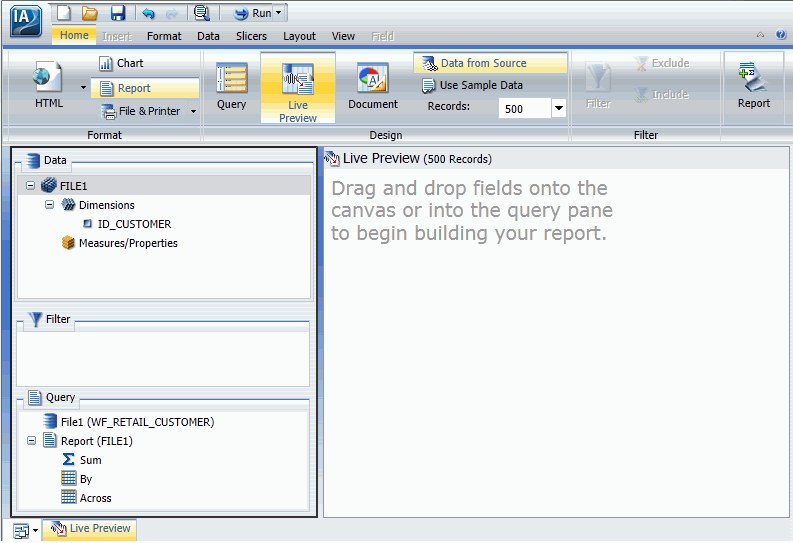Switch to Chart mode

(121, 63)
